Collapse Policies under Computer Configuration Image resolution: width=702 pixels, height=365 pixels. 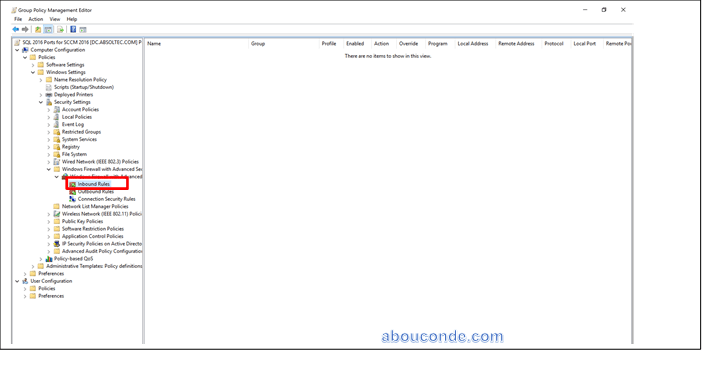coord(25,57)
